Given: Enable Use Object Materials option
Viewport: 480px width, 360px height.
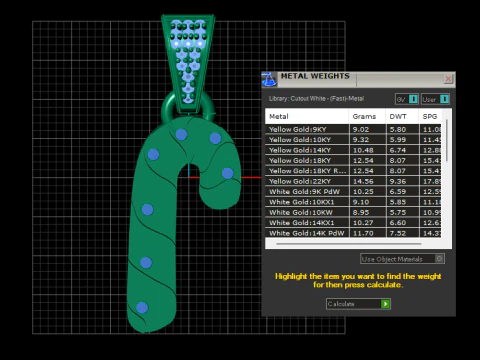Looking at the screenshot, I should [x=402, y=259].
